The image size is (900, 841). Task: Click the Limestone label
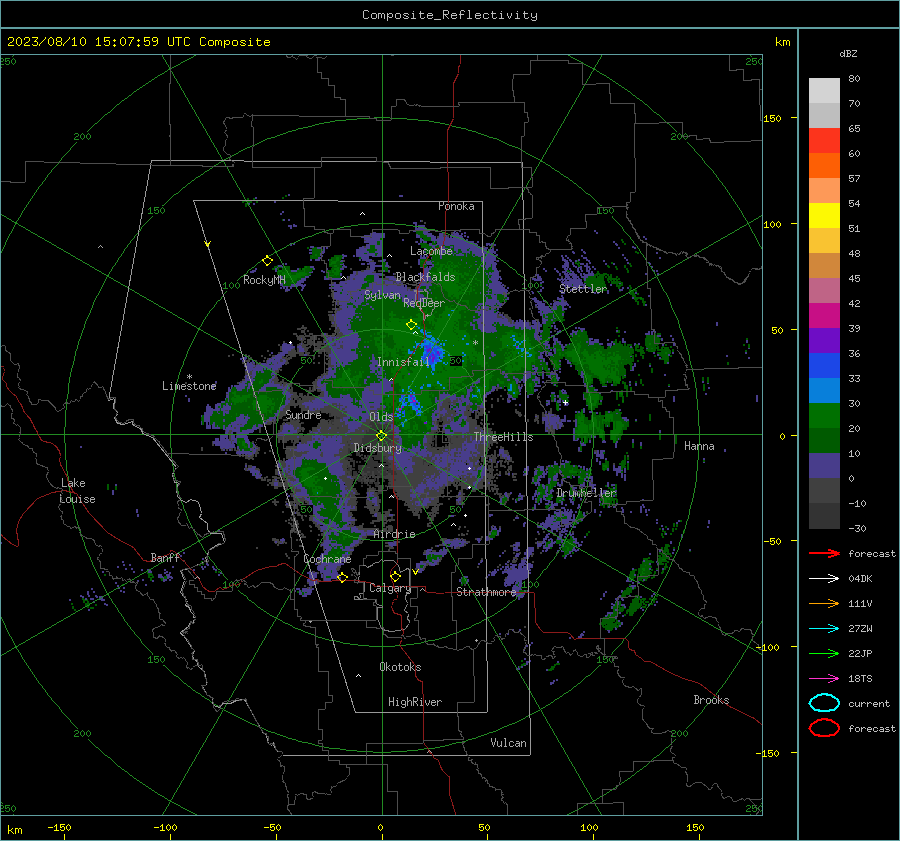pyautogui.click(x=189, y=386)
